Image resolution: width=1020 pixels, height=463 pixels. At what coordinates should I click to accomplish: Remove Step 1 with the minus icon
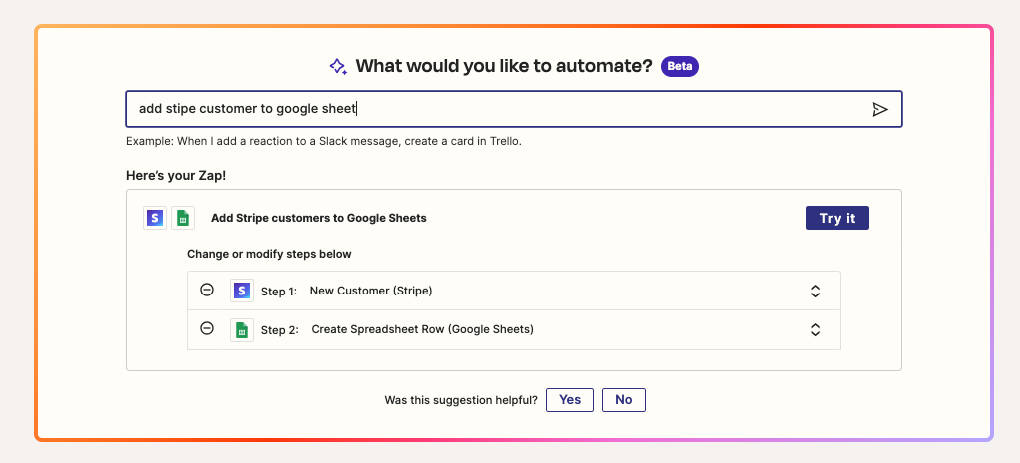[x=207, y=290]
